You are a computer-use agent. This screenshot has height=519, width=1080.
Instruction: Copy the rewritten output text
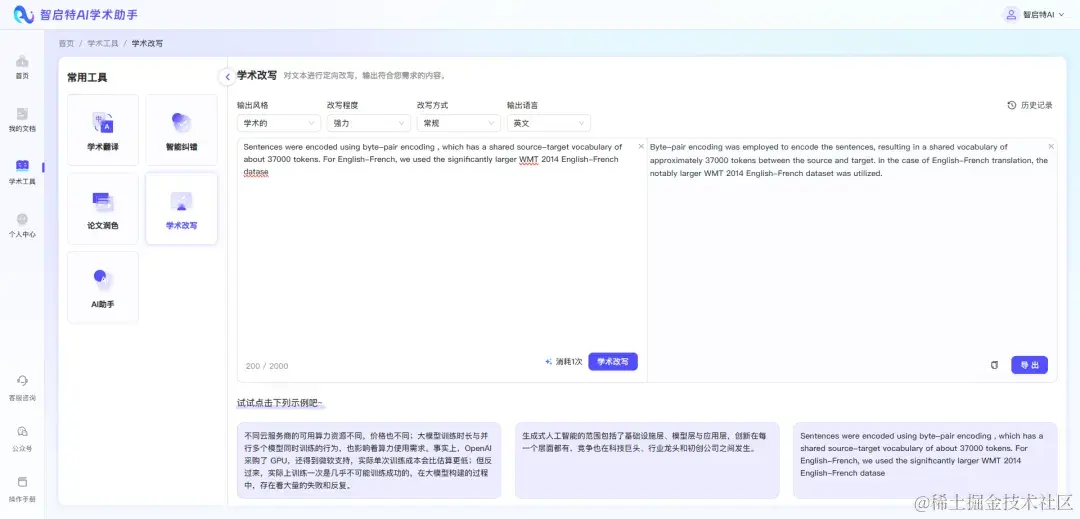[993, 365]
